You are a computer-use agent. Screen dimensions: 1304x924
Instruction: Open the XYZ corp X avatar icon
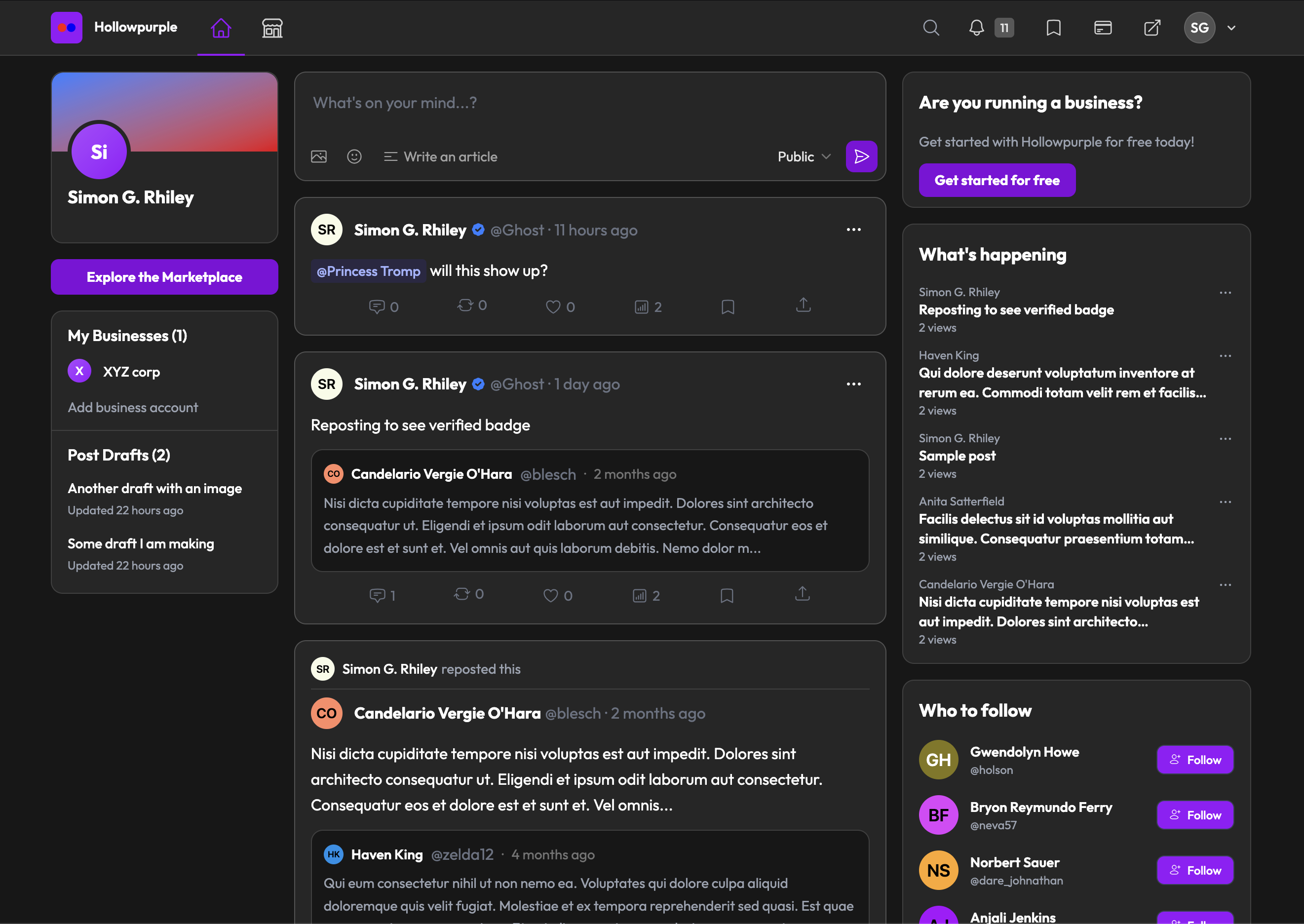[79, 371]
